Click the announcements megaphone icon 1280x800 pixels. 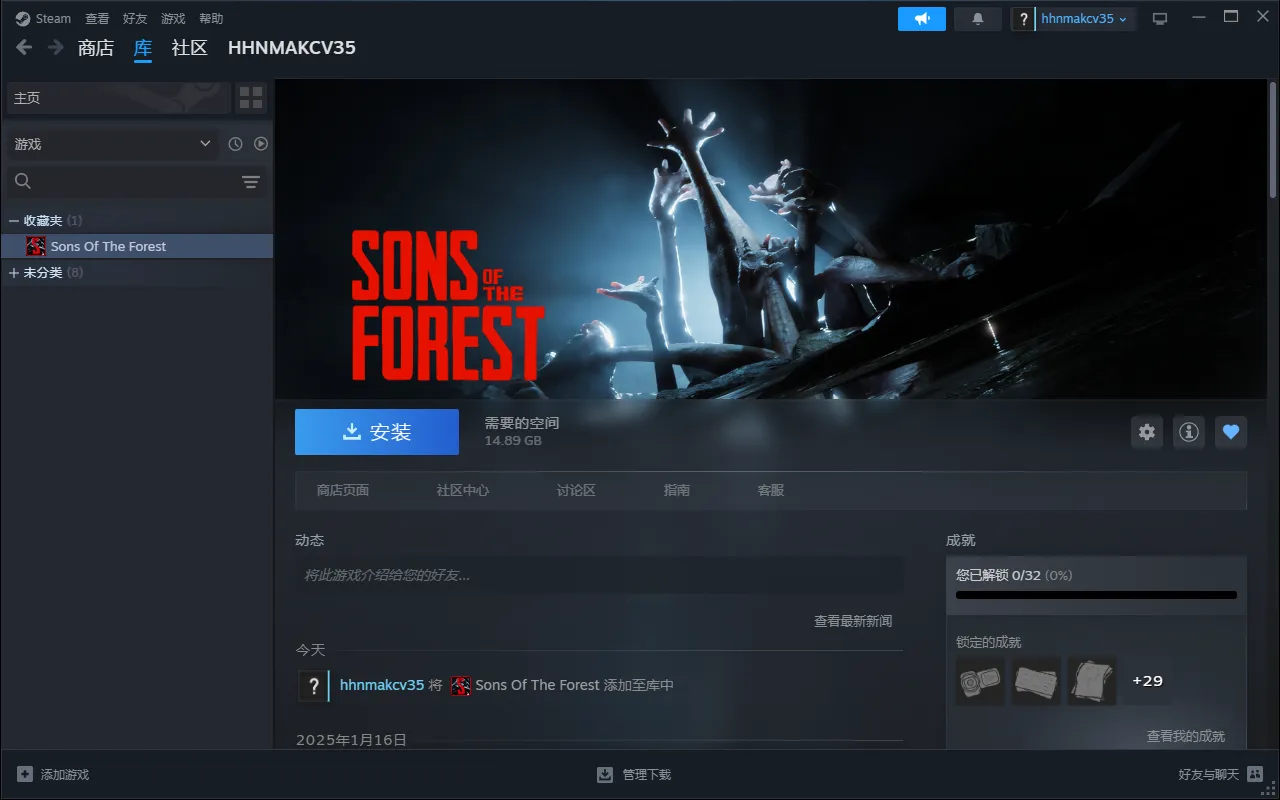[x=921, y=19]
